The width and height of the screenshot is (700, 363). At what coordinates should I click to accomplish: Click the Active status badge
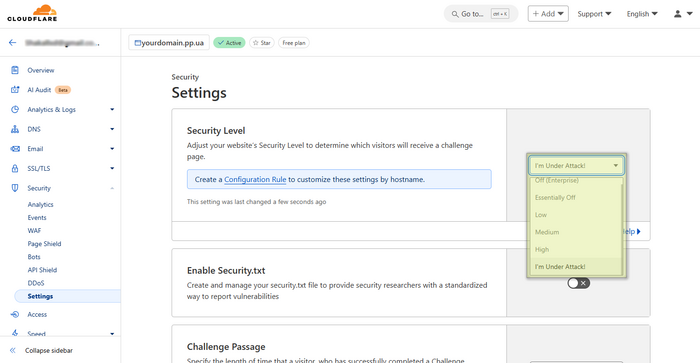pos(229,43)
